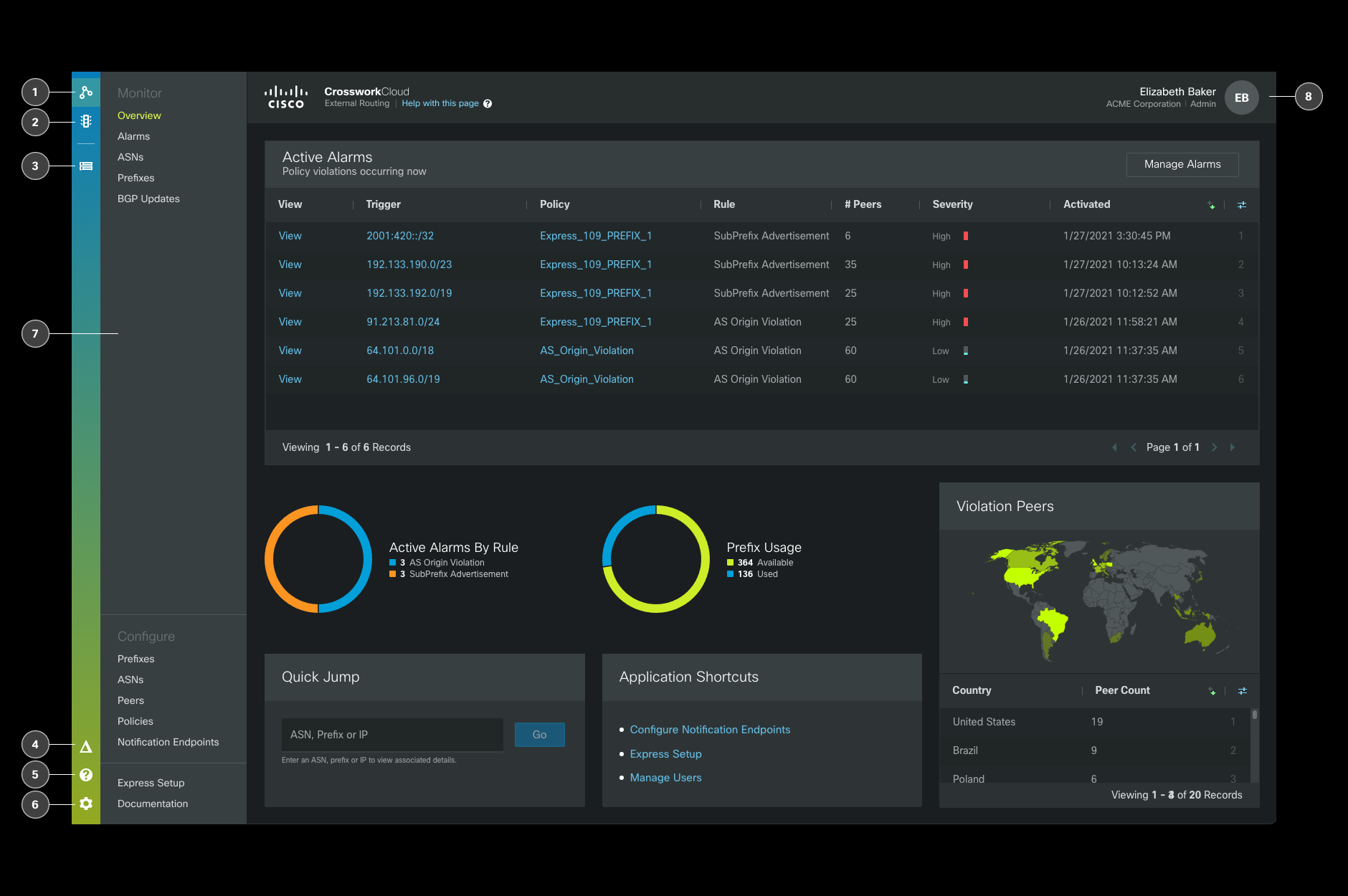Click the Cisco logo in header
1348x896 pixels.
[x=286, y=97]
